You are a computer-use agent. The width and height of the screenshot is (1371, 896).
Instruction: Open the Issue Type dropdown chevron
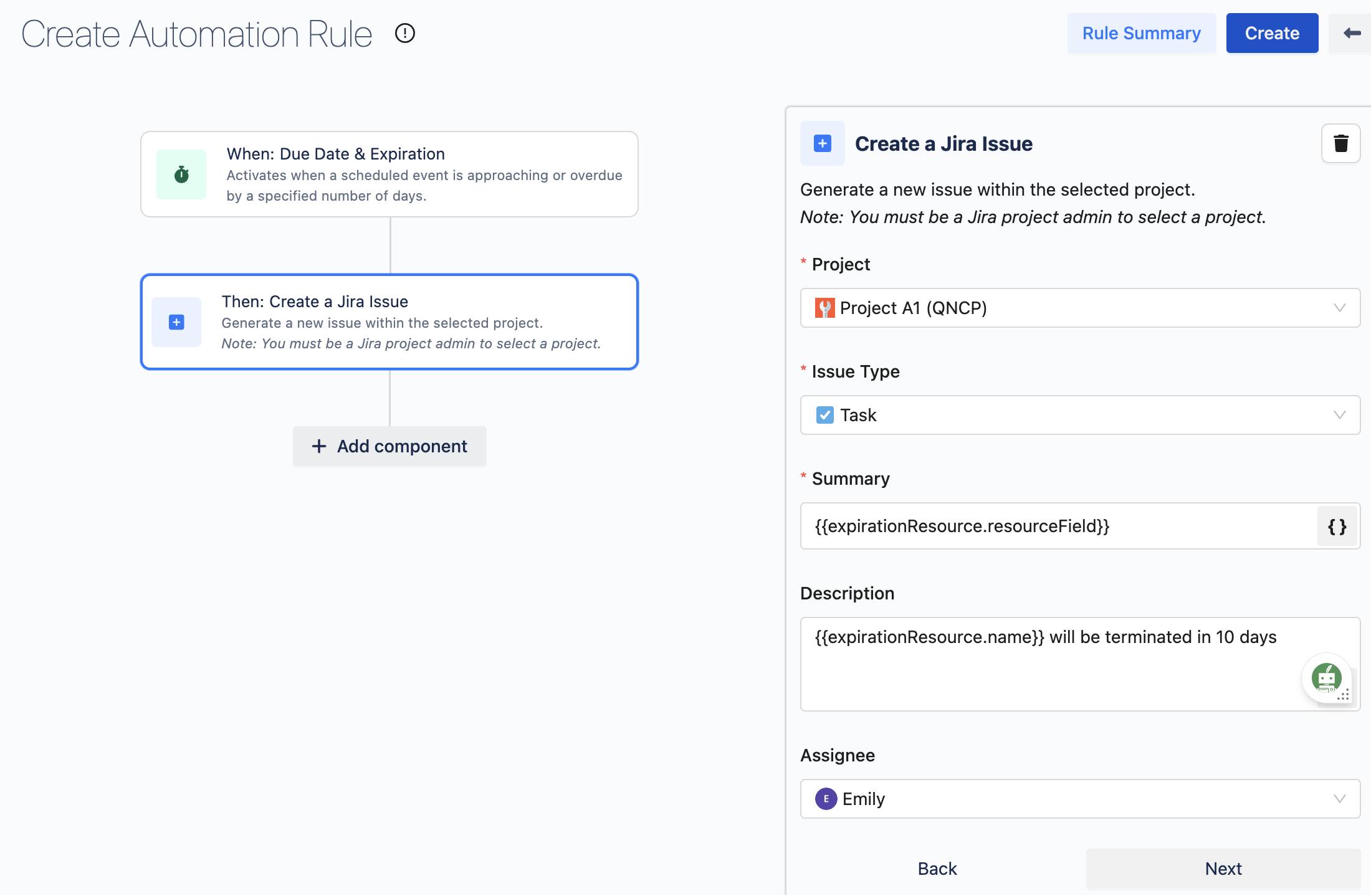click(x=1339, y=415)
